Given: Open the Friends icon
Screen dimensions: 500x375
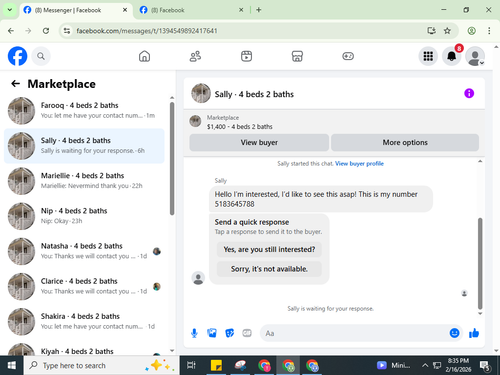Looking at the screenshot, I should coord(195,56).
